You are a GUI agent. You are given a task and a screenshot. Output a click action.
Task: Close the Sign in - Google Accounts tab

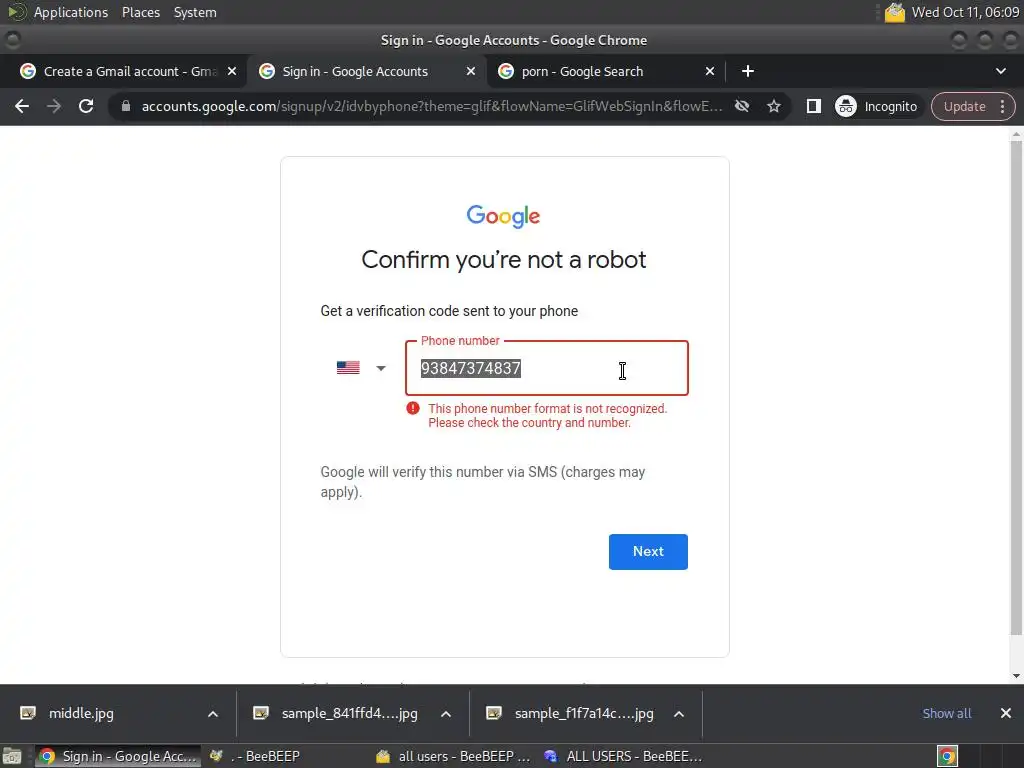[x=471, y=71]
